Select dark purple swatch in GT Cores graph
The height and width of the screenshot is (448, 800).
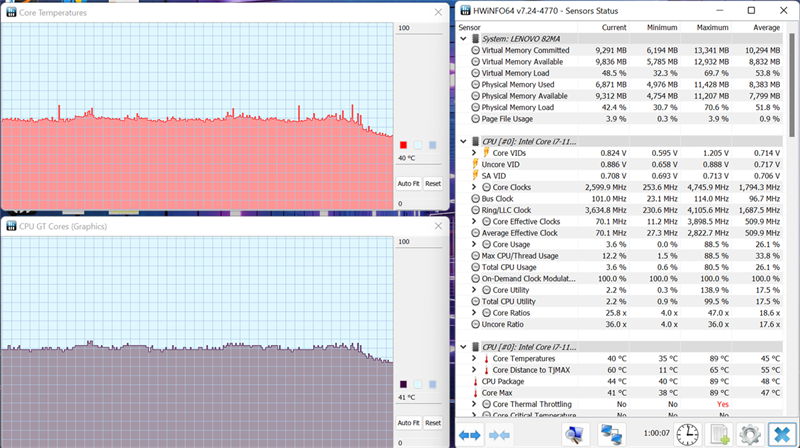coord(404,385)
